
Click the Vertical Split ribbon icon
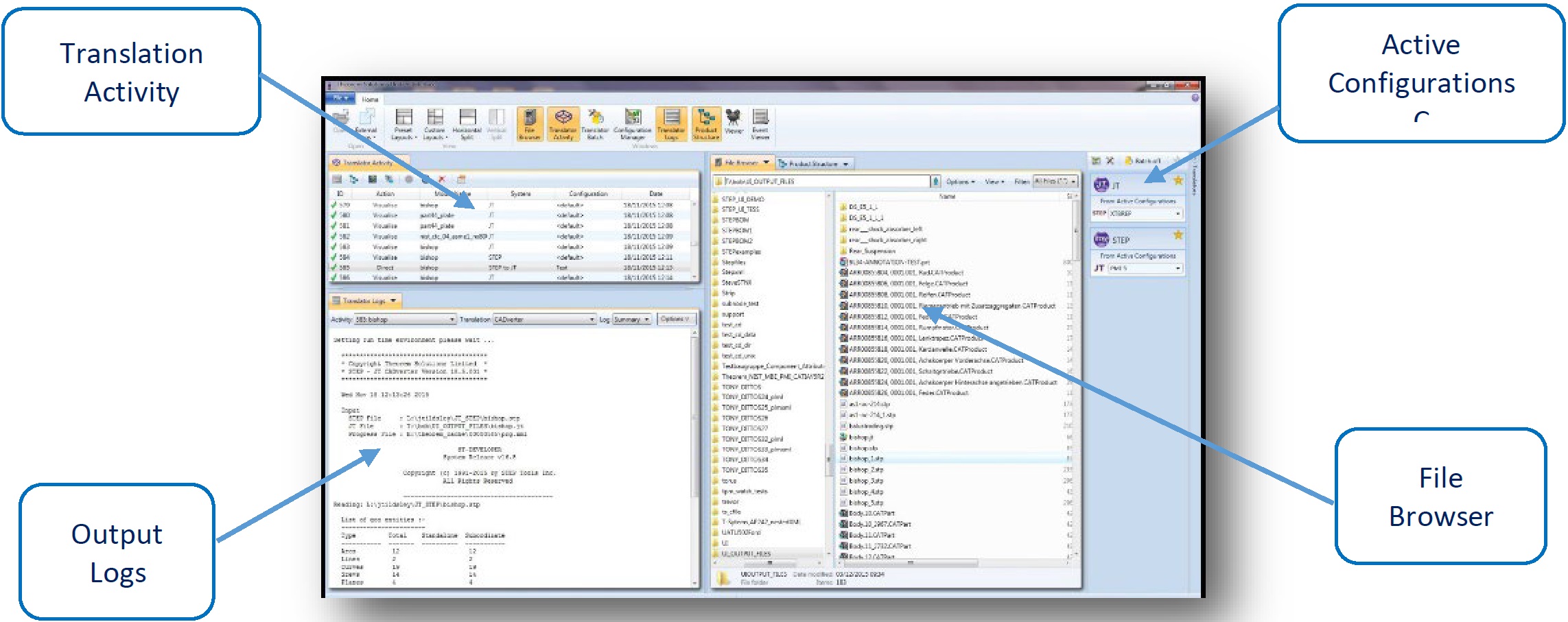coord(496,125)
